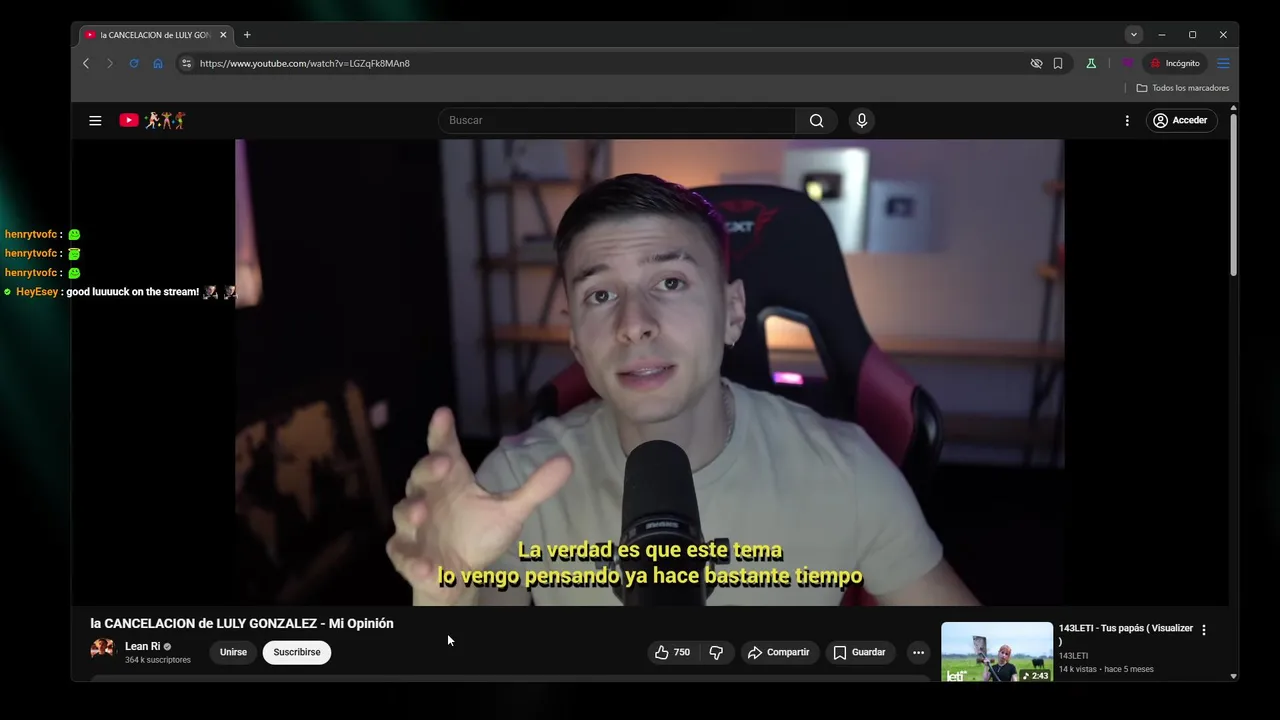Click scrollbar down arrow
The image size is (1280, 720).
[1233, 676]
